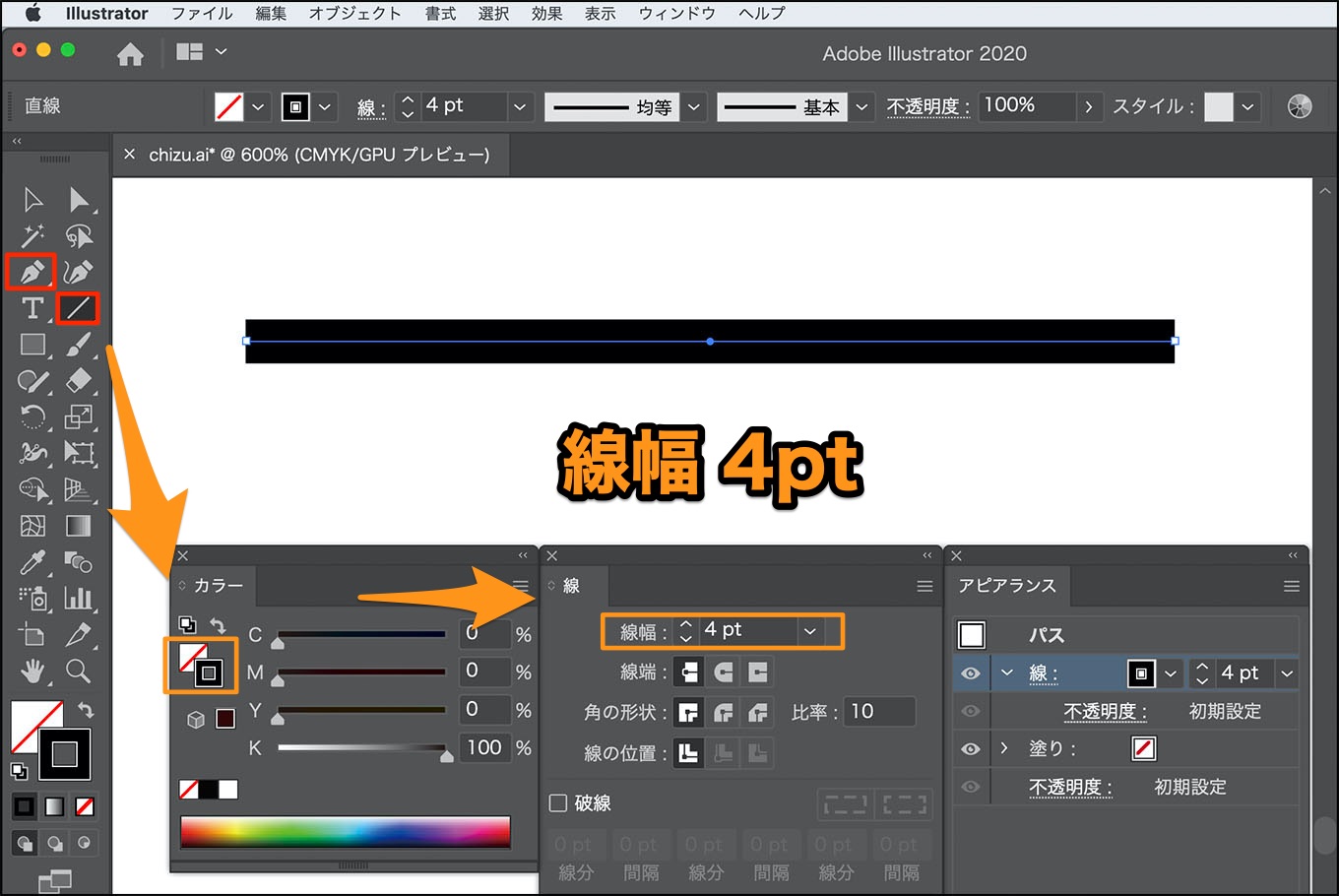The image size is (1339, 896).
Task: Open 線幅 dropdown in stroke panel
Action: pyautogui.click(x=810, y=631)
